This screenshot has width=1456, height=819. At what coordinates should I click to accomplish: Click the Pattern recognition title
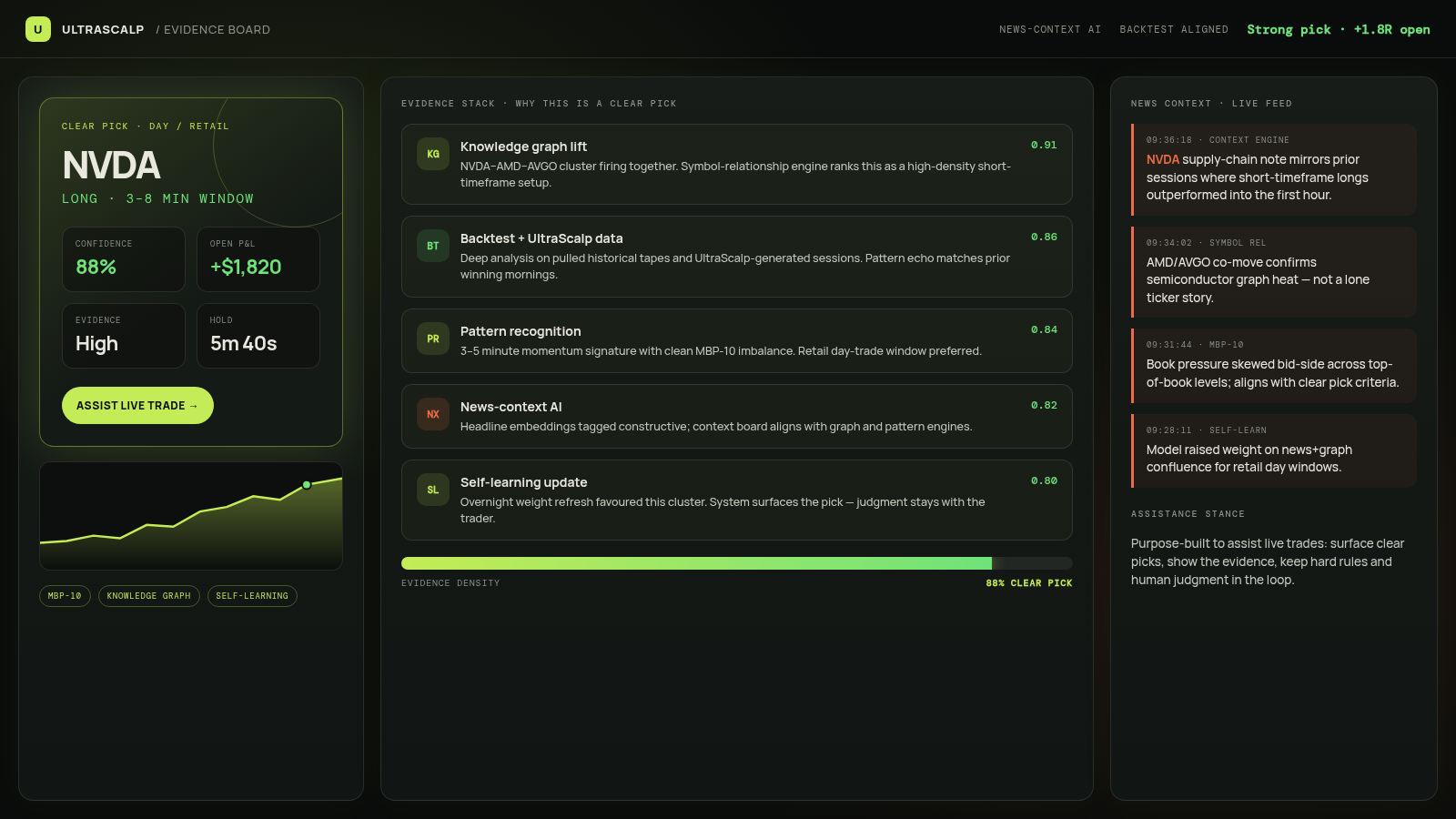pos(521,331)
